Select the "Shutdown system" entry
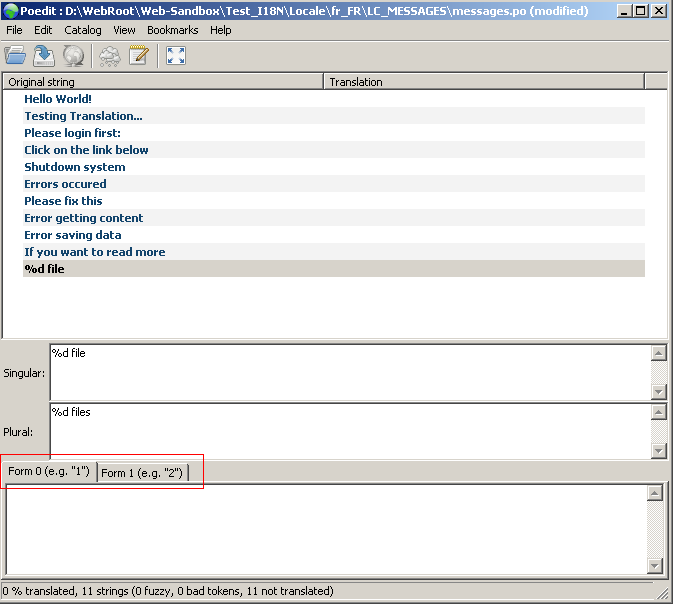This screenshot has height=605, width=673. pos(75,167)
